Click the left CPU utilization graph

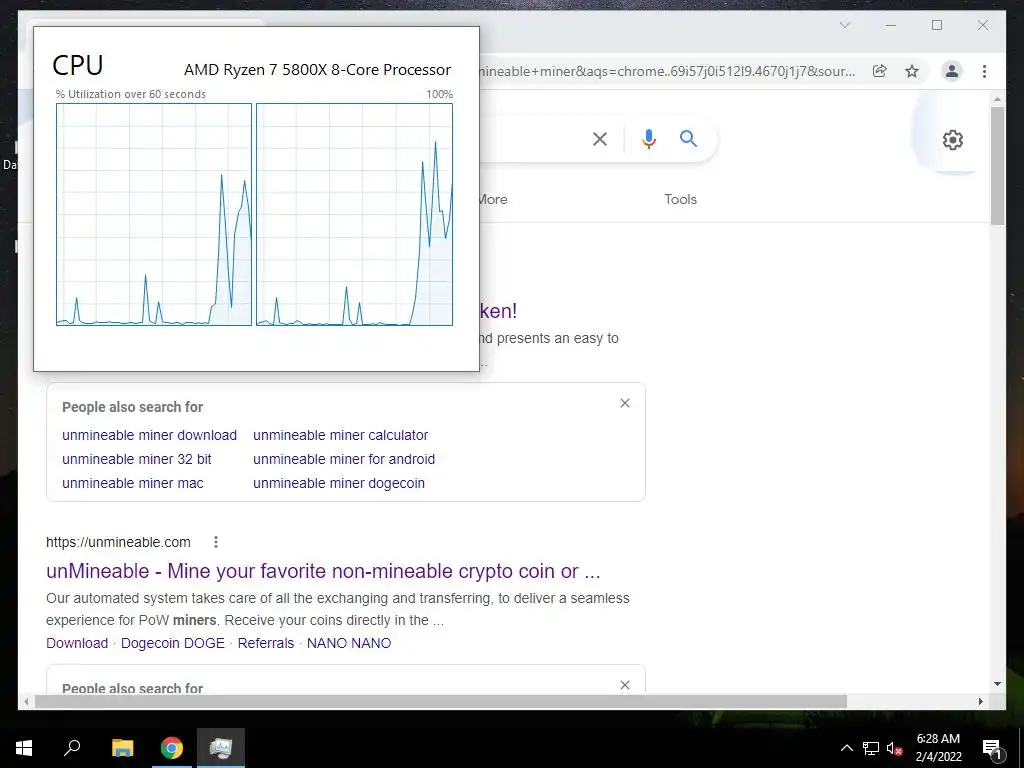pyautogui.click(x=154, y=214)
